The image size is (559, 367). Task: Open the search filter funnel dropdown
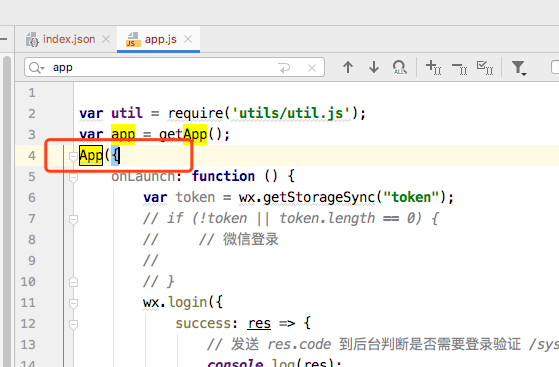[x=519, y=67]
